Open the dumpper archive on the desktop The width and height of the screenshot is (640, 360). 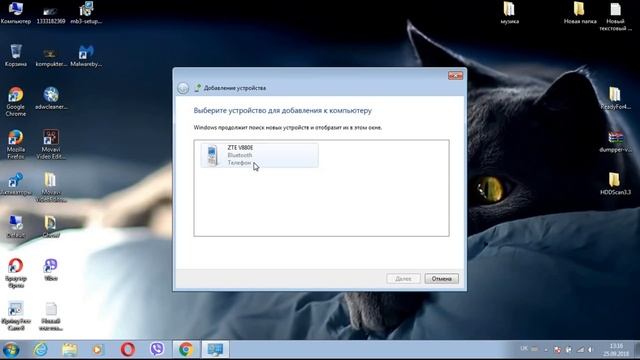point(615,142)
